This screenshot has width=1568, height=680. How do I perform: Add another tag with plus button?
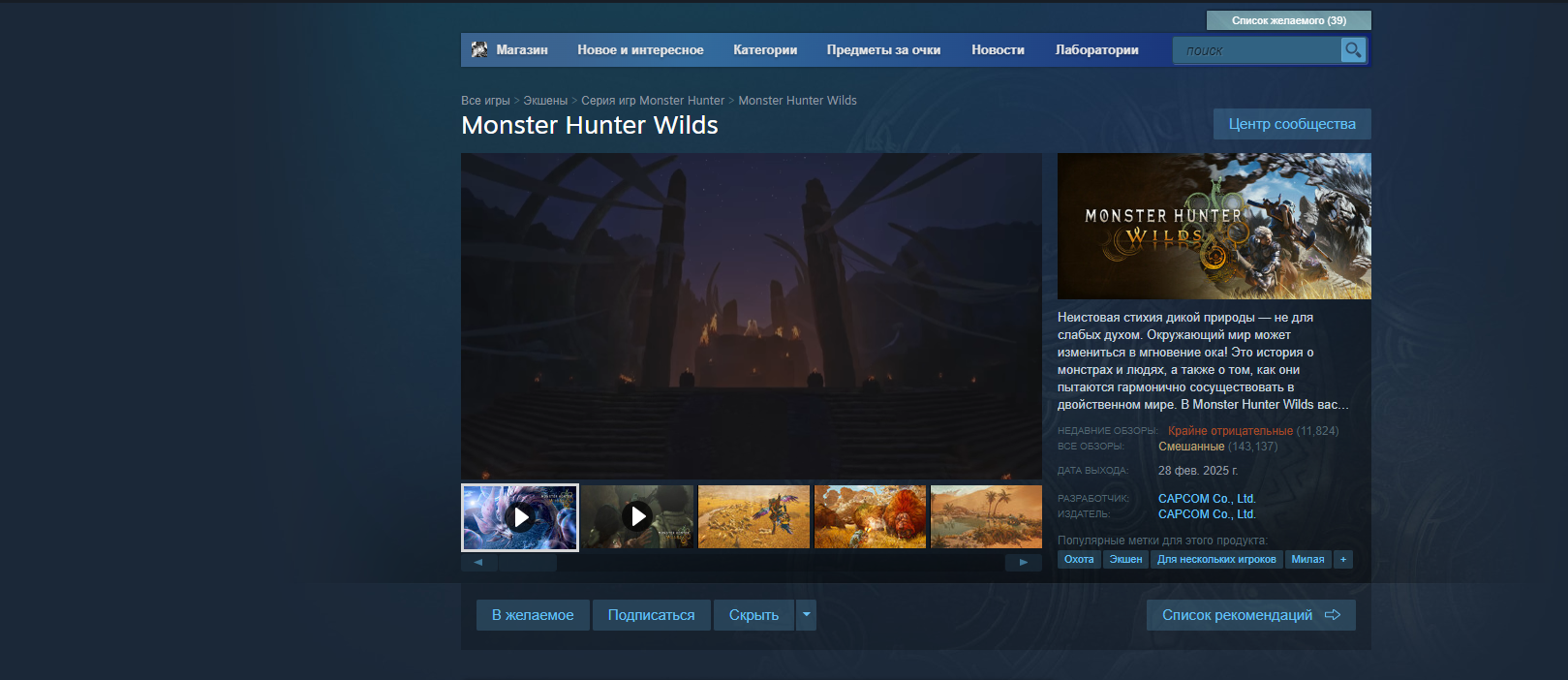click(1343, 559)
